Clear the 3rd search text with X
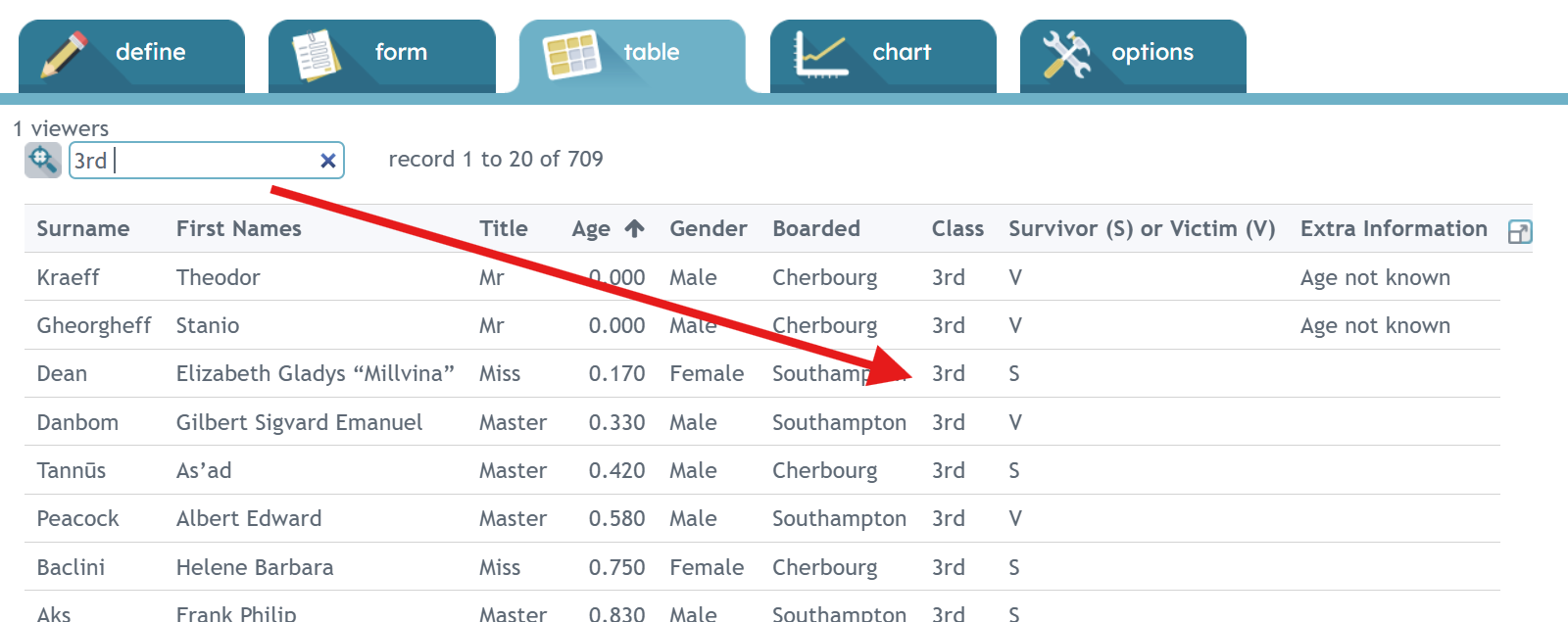 328,161
